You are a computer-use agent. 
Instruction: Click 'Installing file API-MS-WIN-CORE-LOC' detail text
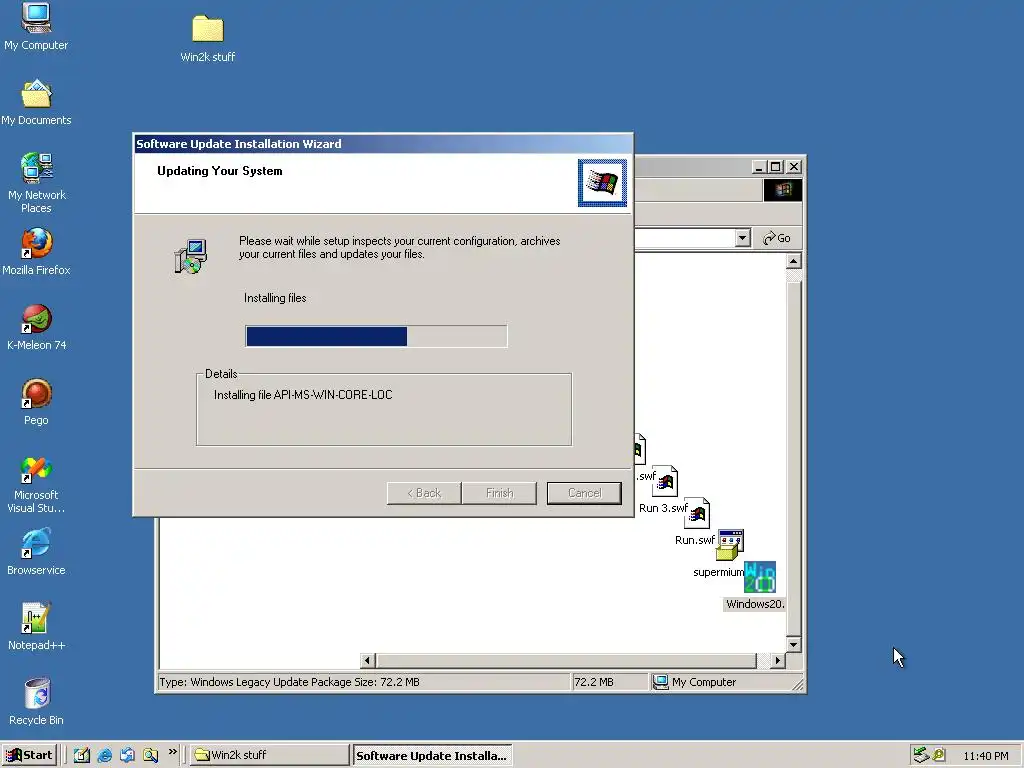click(303, 394)
